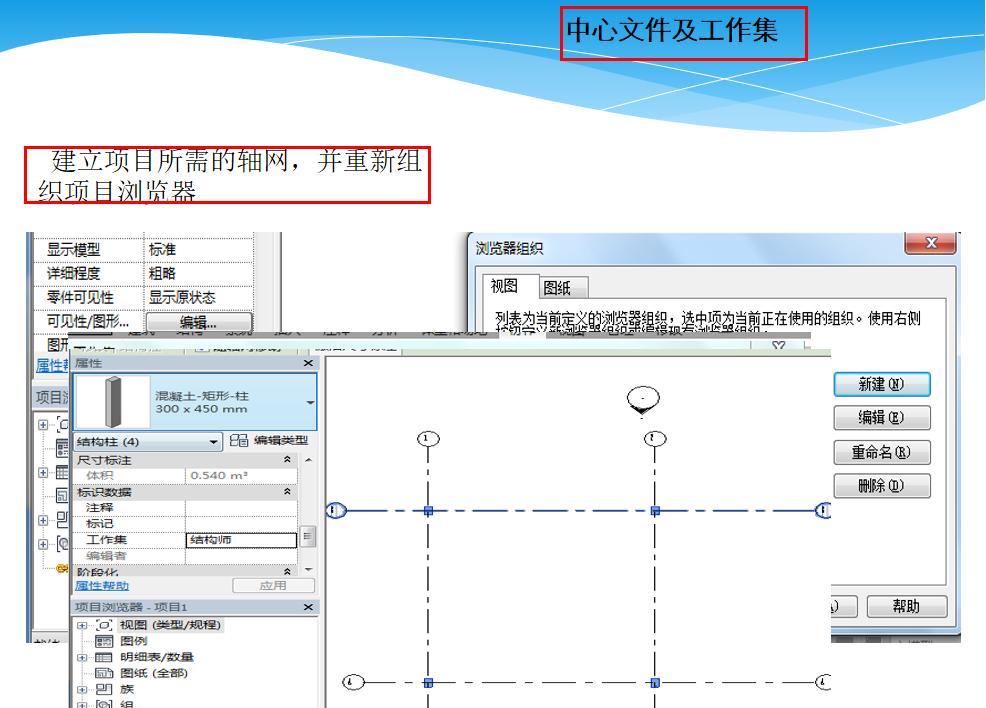Click the 编辑类型 (Edit Type) icon
This screenshot has width=986, height=708.
(240, 441)
